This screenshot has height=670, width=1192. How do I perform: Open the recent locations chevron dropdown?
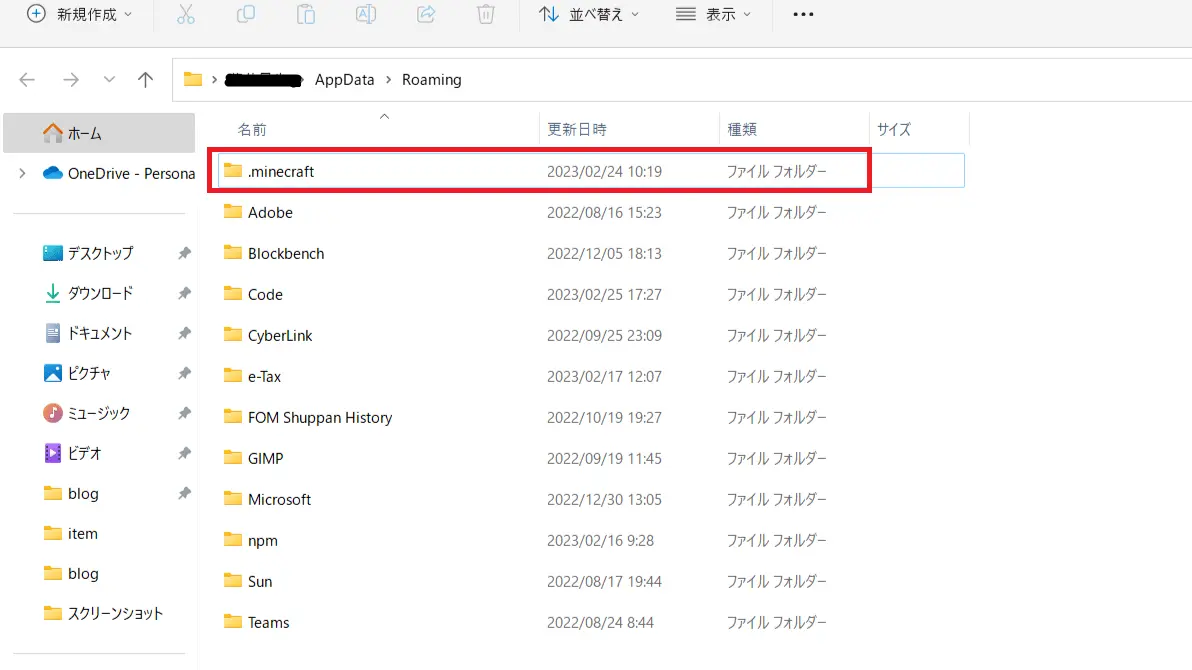109,80
